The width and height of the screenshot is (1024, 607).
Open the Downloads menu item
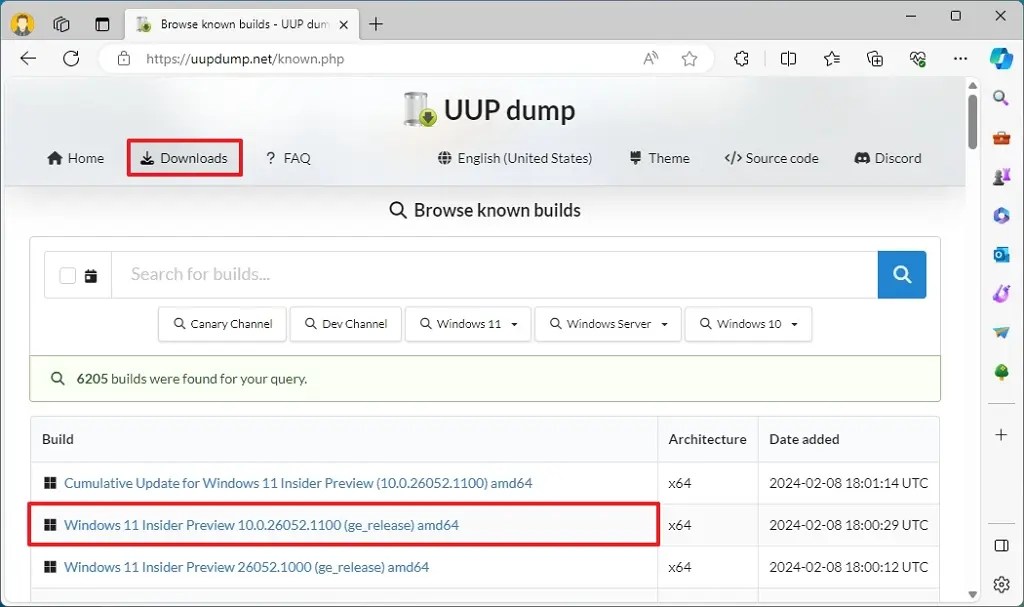(x=184, y=158)
